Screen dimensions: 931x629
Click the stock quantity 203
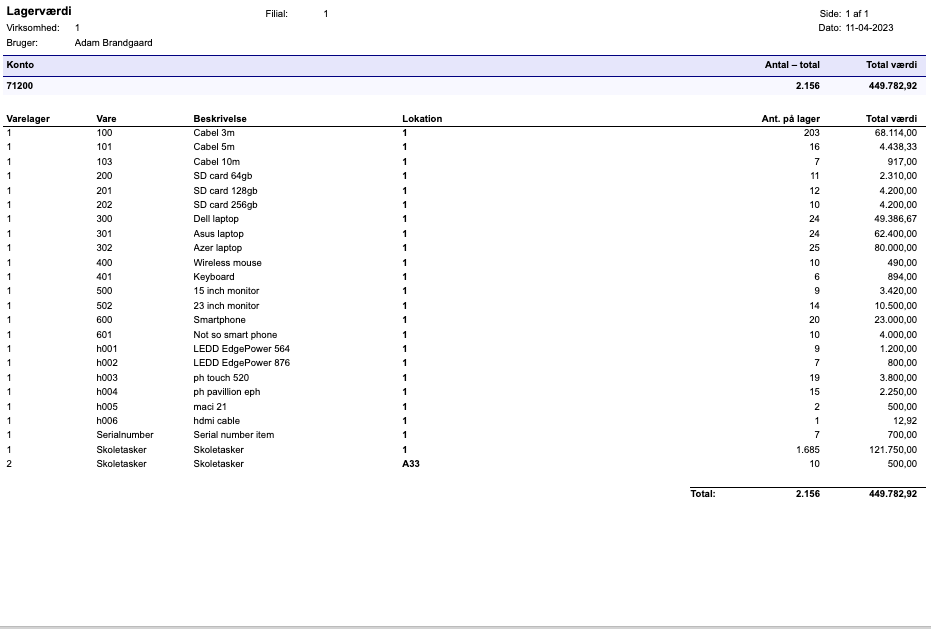[x=812, y=133]
